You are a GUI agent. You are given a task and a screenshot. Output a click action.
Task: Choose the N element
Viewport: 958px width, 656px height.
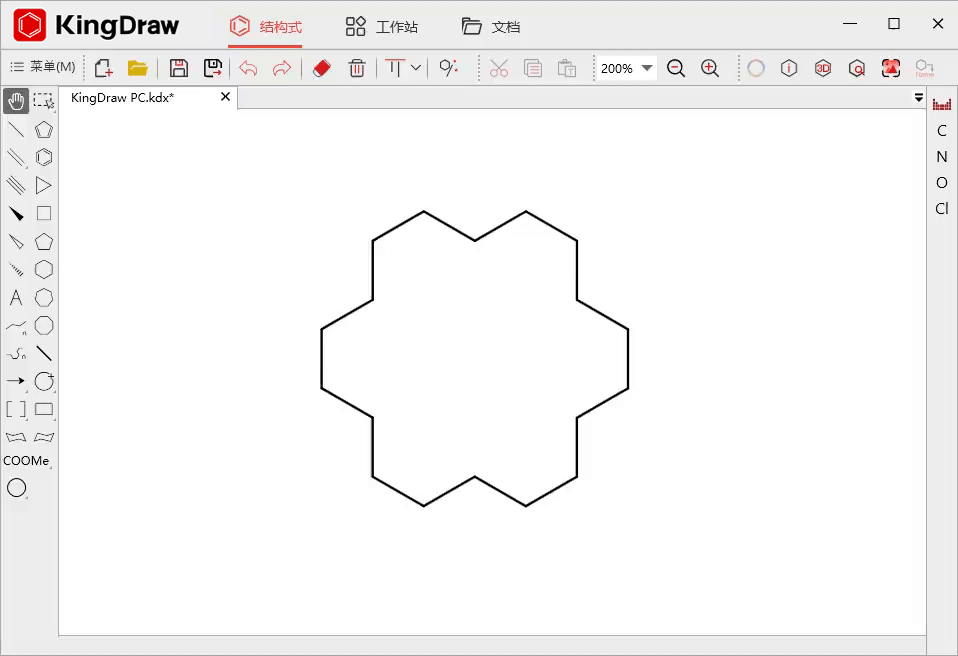[942, 156]
